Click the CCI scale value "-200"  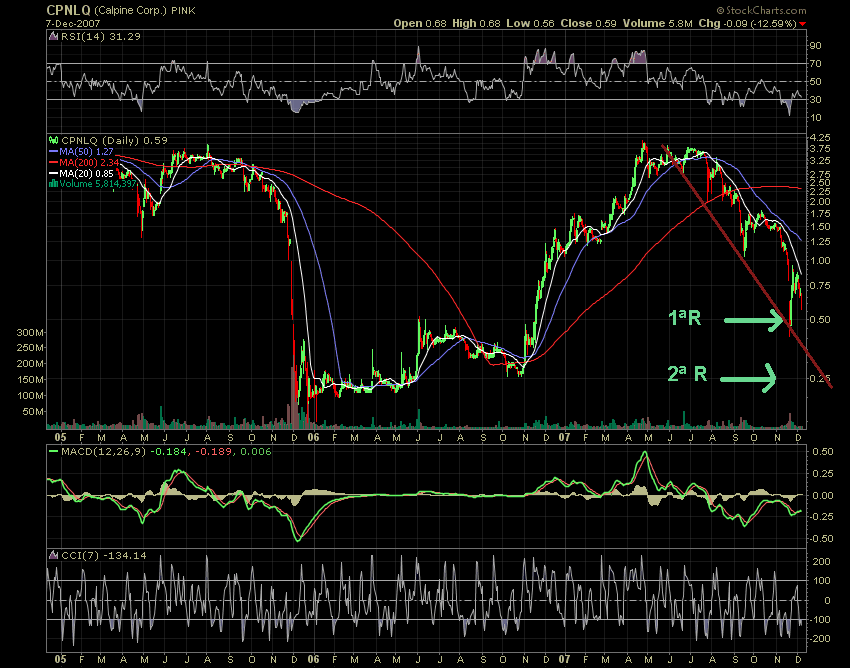pos(820,638)
